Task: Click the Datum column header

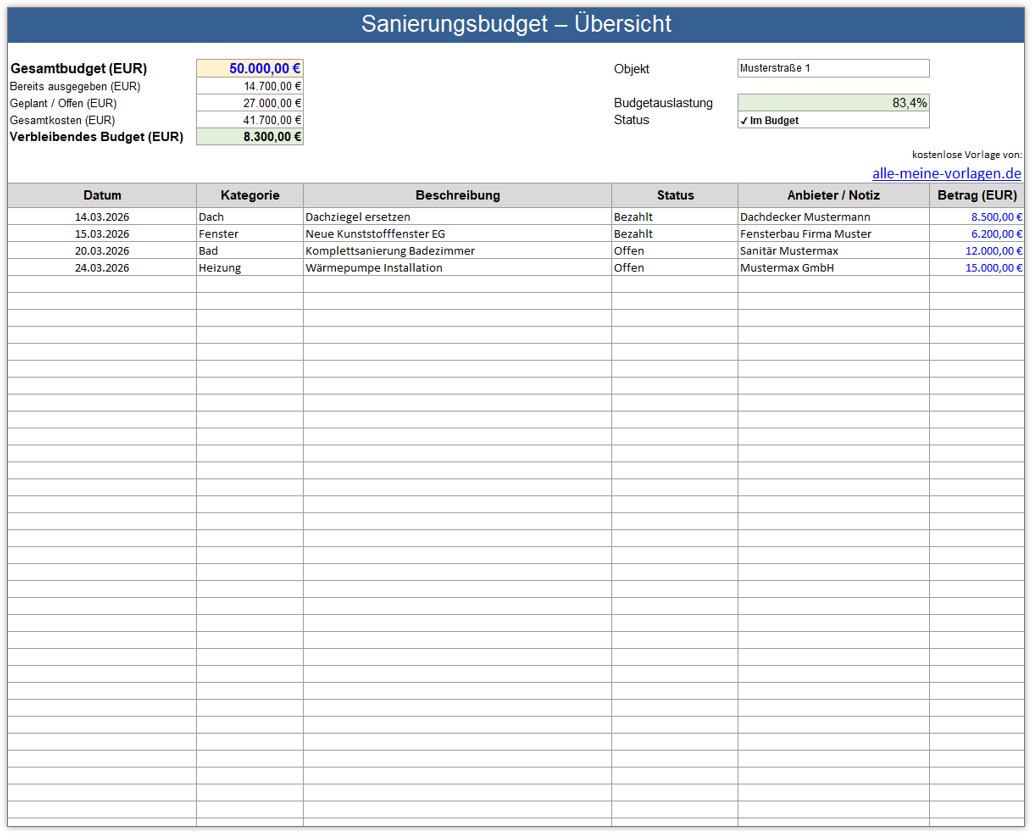Action: pyautogui.click(x=102, y=195)
